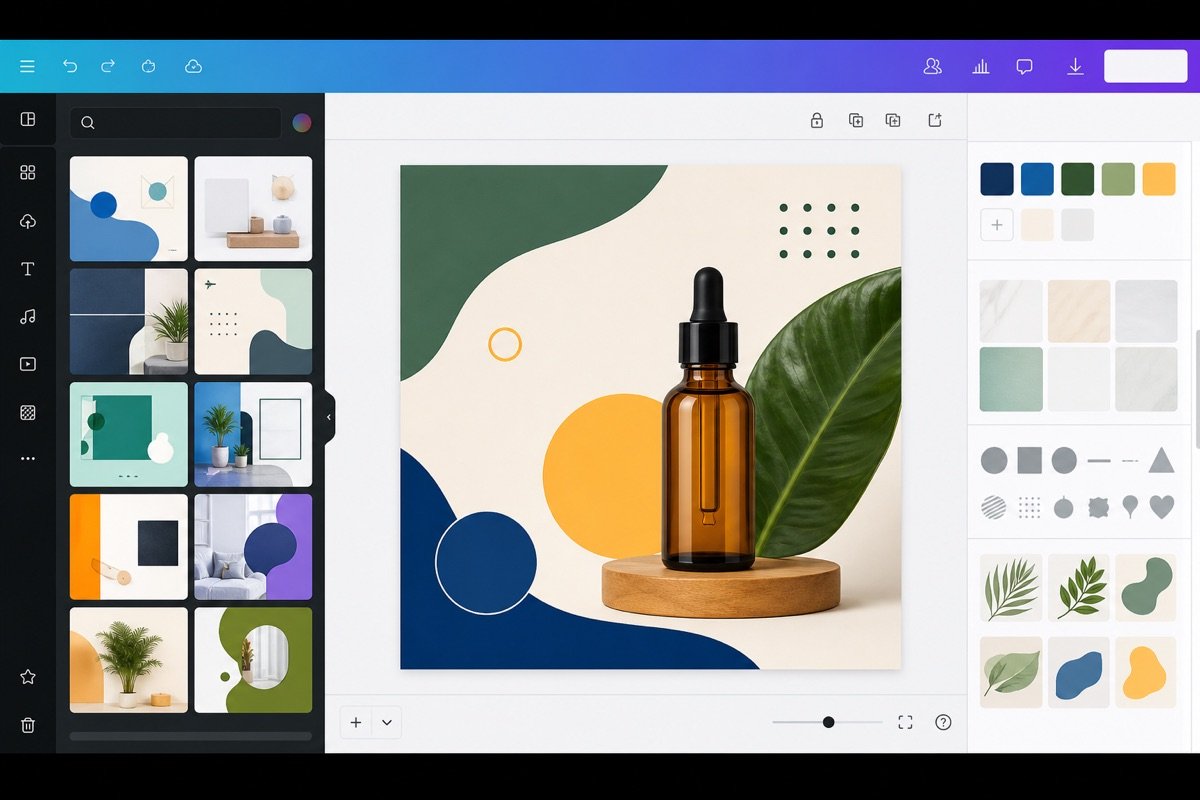The image size is (1200, 800).
Task: Select the dark green palette swatch
Action: click(x=1078, y=179)
